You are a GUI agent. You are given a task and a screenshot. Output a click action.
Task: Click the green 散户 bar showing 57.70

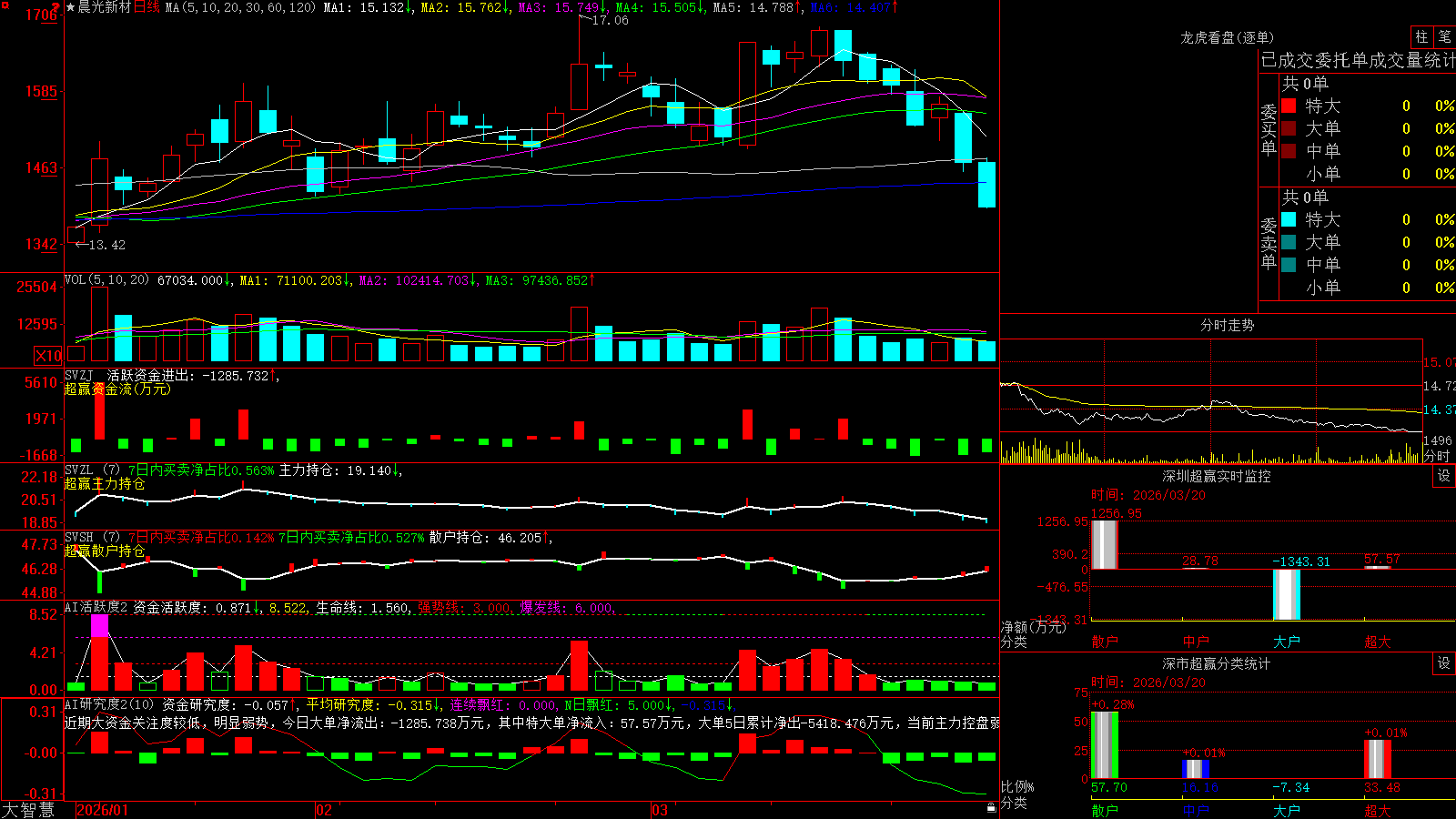point(1104,745)
